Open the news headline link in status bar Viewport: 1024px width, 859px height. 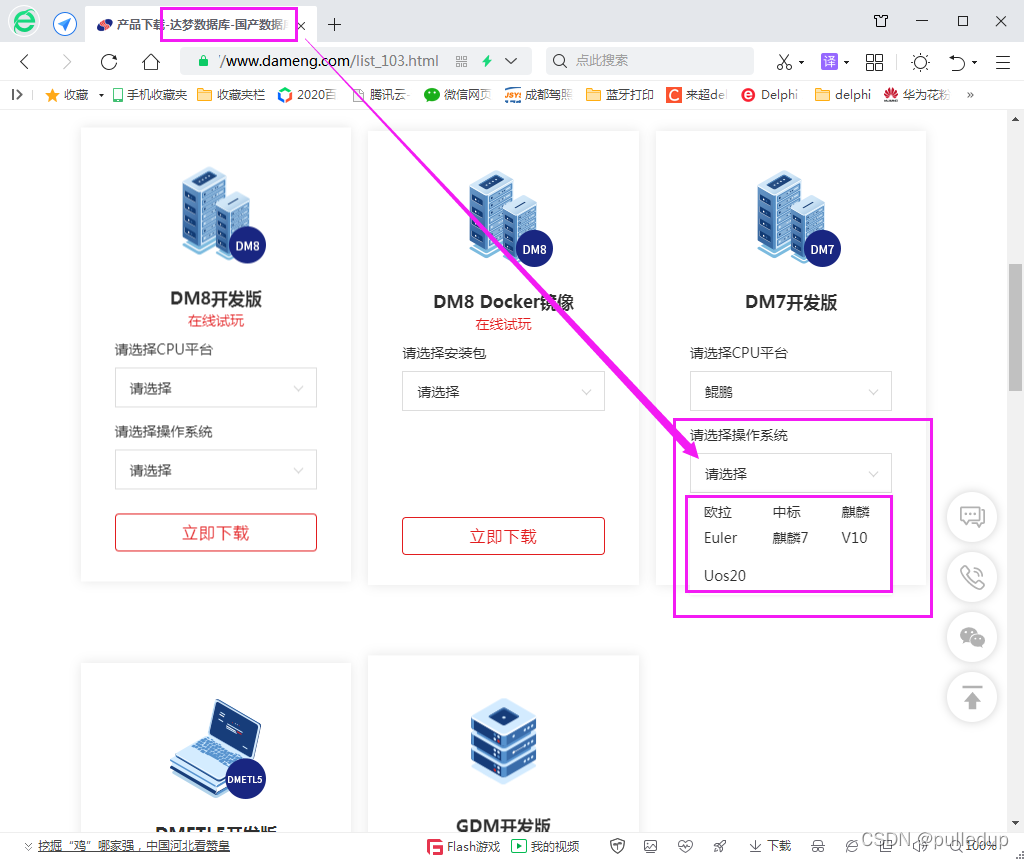pos(134,846)
